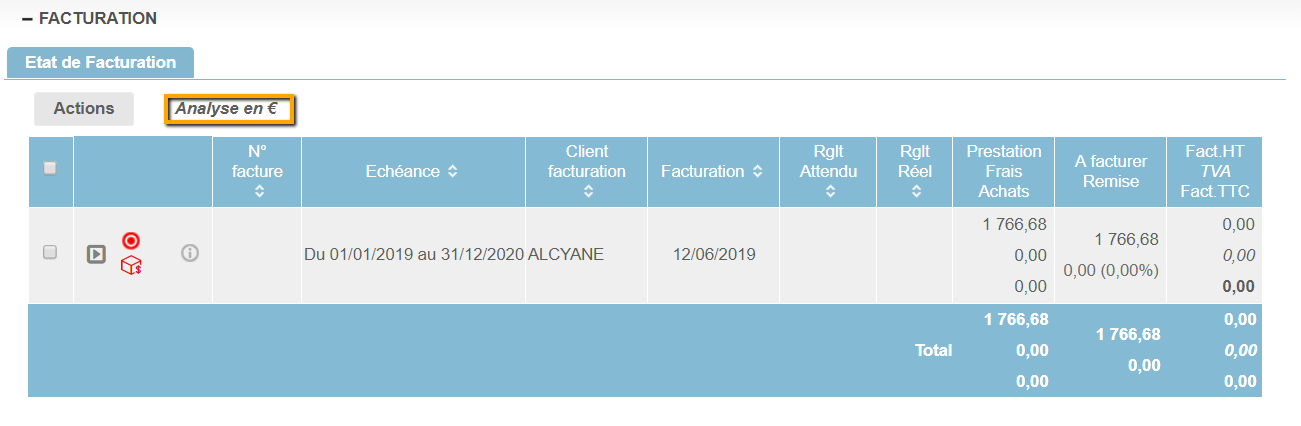Sort by Rglt Réel column arrows
Image resolution: width=1301 pixels, height=426 pixels.
[x=915, y=190]
